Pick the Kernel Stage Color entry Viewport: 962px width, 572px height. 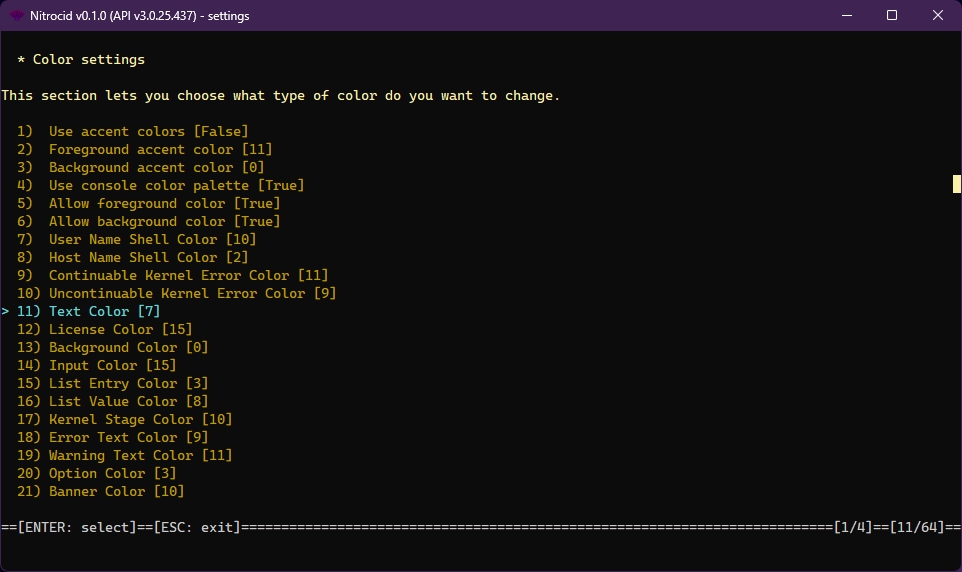click(140, 419)
